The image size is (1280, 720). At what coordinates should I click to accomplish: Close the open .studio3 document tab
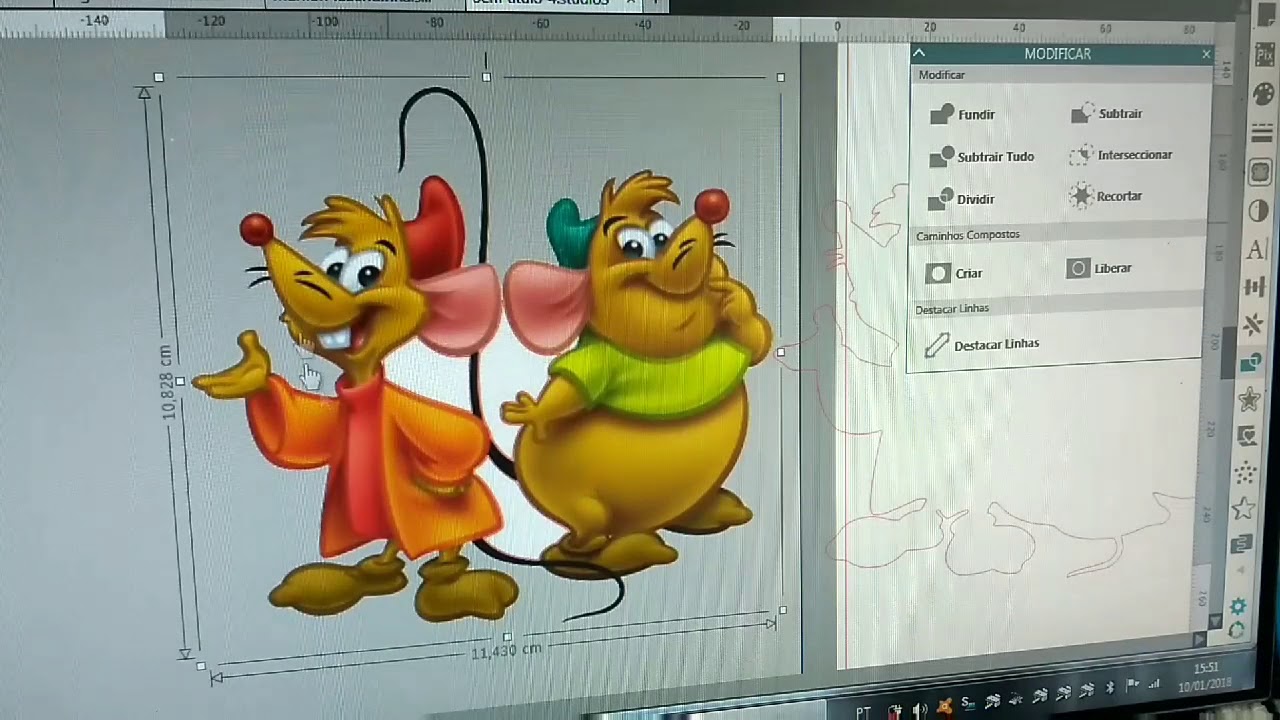(x=631, y=3)
